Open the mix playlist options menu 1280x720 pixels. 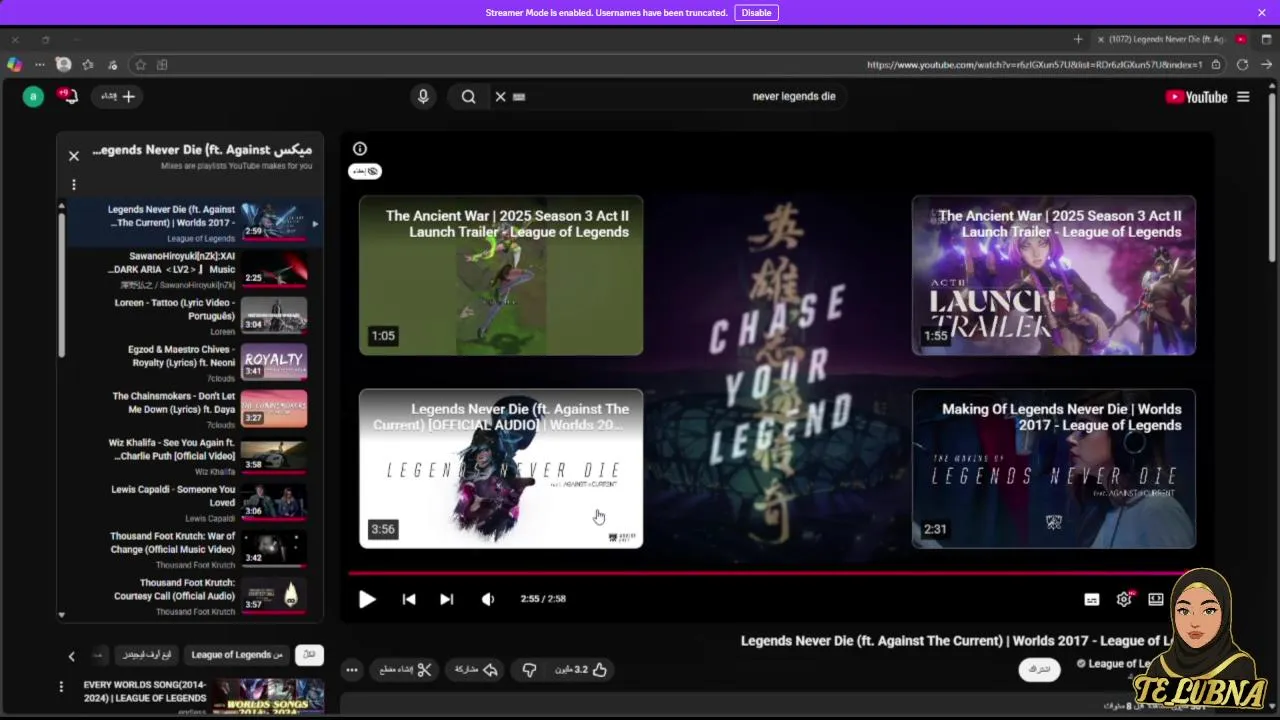click(74, 185)
